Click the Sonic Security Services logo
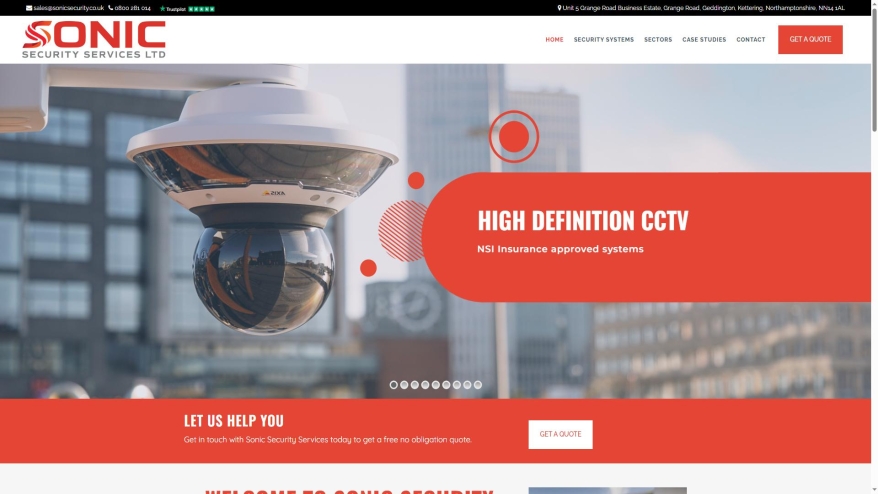Image resolution: width=878 pixels, height=494 pixels. (94, 39)
